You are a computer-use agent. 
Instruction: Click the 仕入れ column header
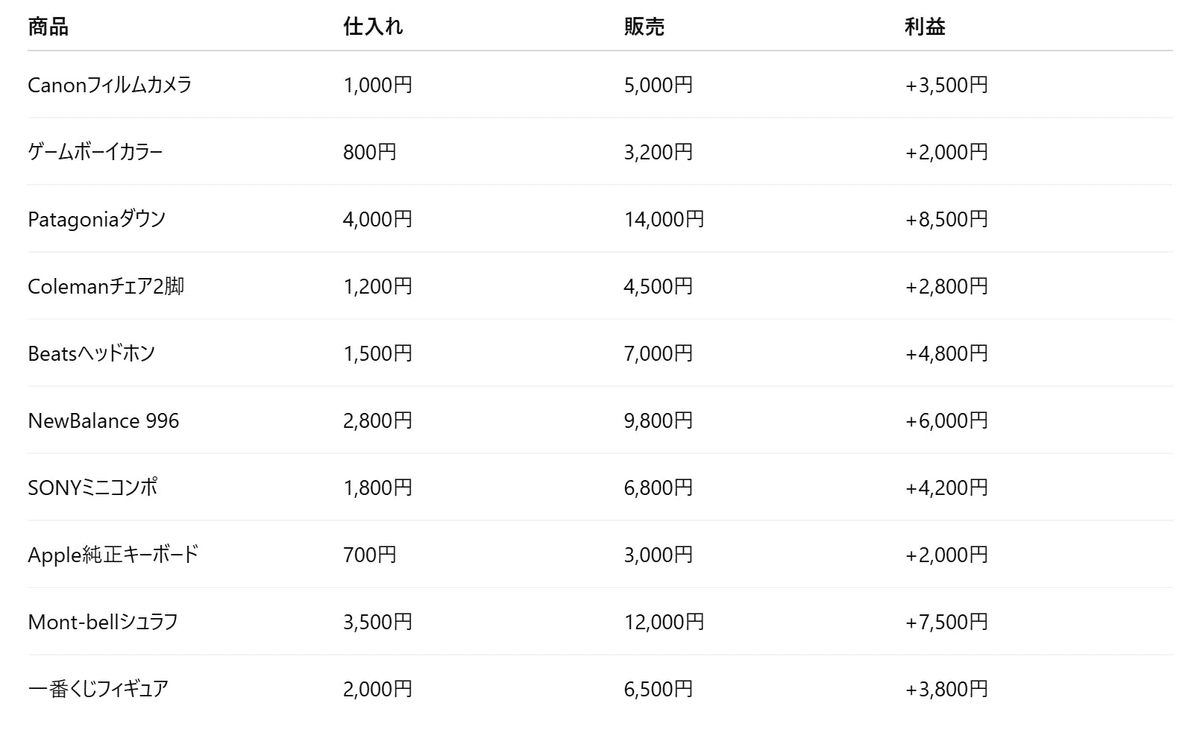click(373, 27)
